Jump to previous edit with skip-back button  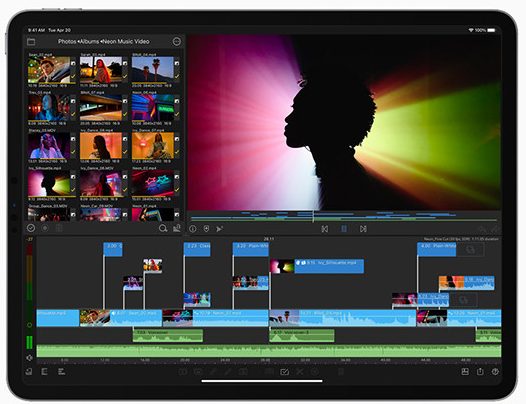325,229
